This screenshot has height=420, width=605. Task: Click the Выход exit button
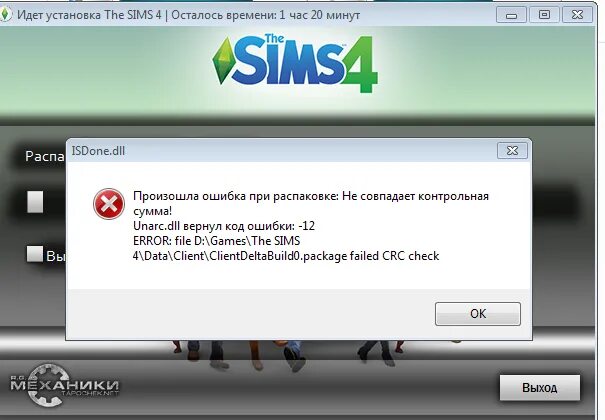point(539,387)
